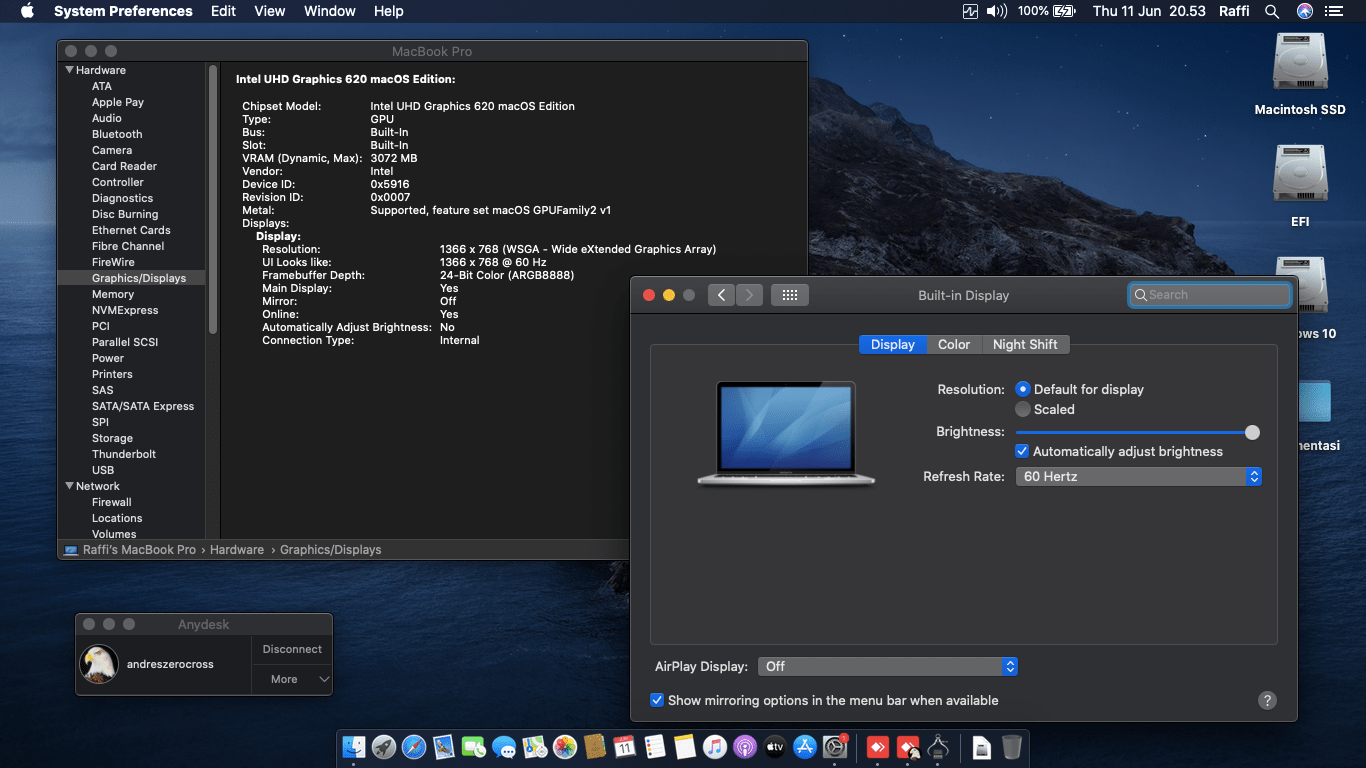This screenshot has height=768, width=1366.
Task: Open Notification Center list icon
Action: point(1334,11)
